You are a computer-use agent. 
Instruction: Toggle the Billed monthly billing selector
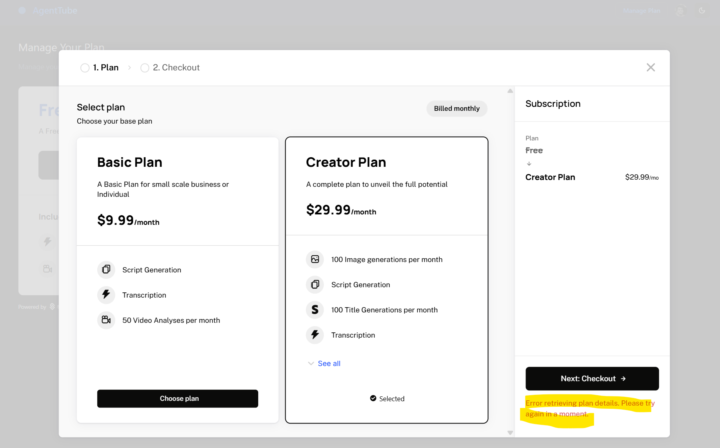coord(457,108)
